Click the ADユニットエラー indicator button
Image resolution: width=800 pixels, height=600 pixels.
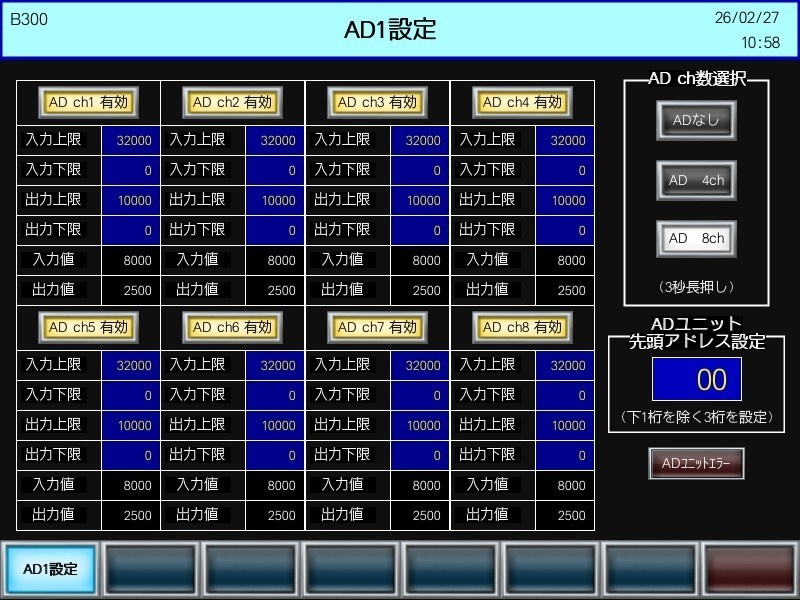pos(696,463)
